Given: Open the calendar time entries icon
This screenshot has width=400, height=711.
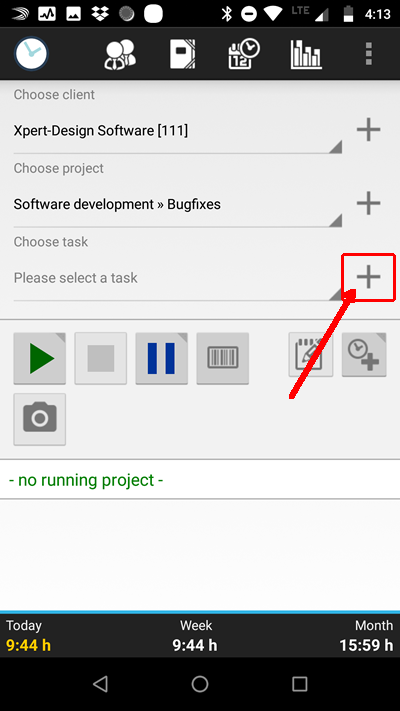Looking at the screenshot, I should [244, 54].
